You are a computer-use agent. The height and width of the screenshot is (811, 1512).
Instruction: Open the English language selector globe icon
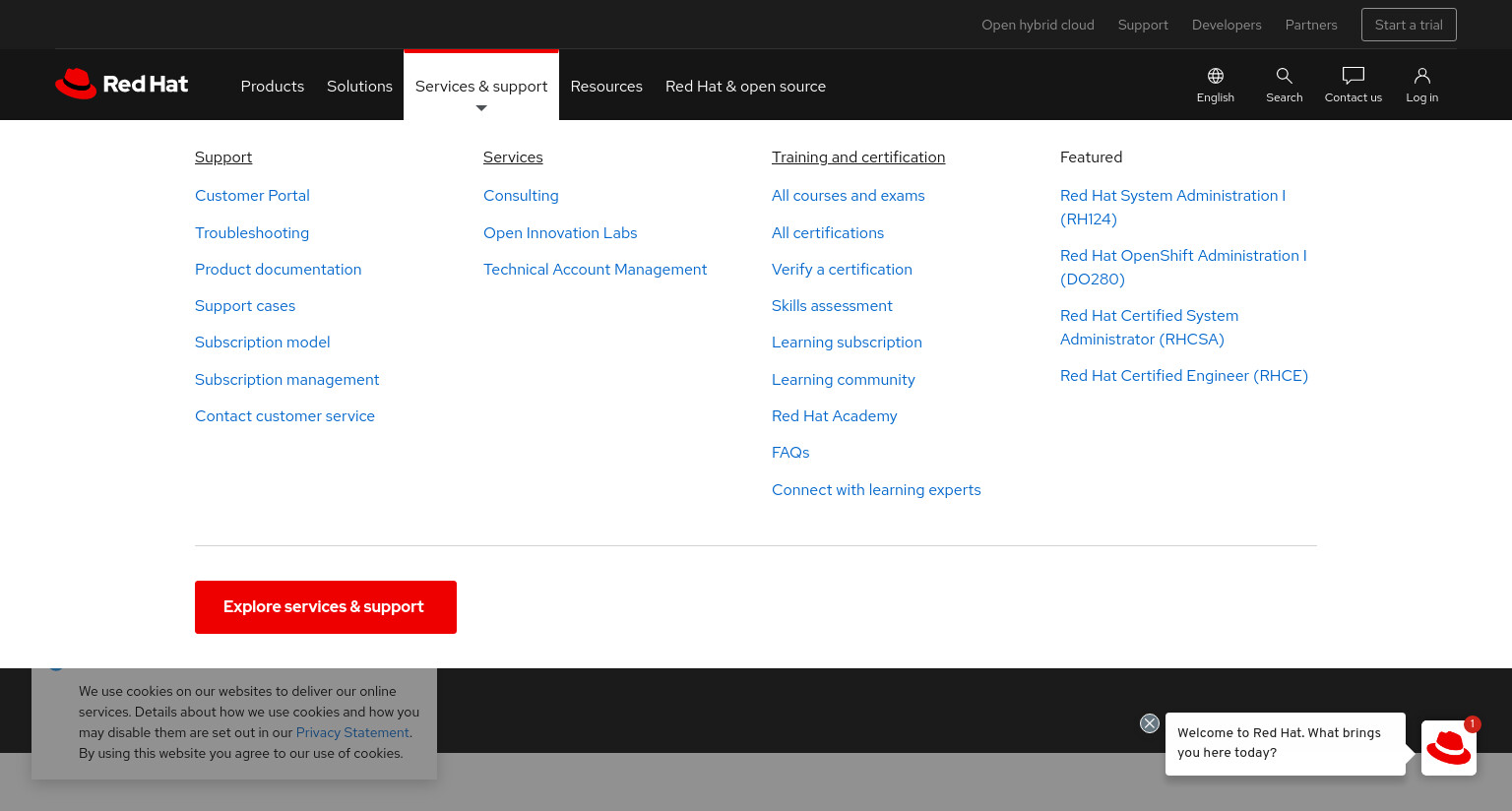pos(1216,76)
